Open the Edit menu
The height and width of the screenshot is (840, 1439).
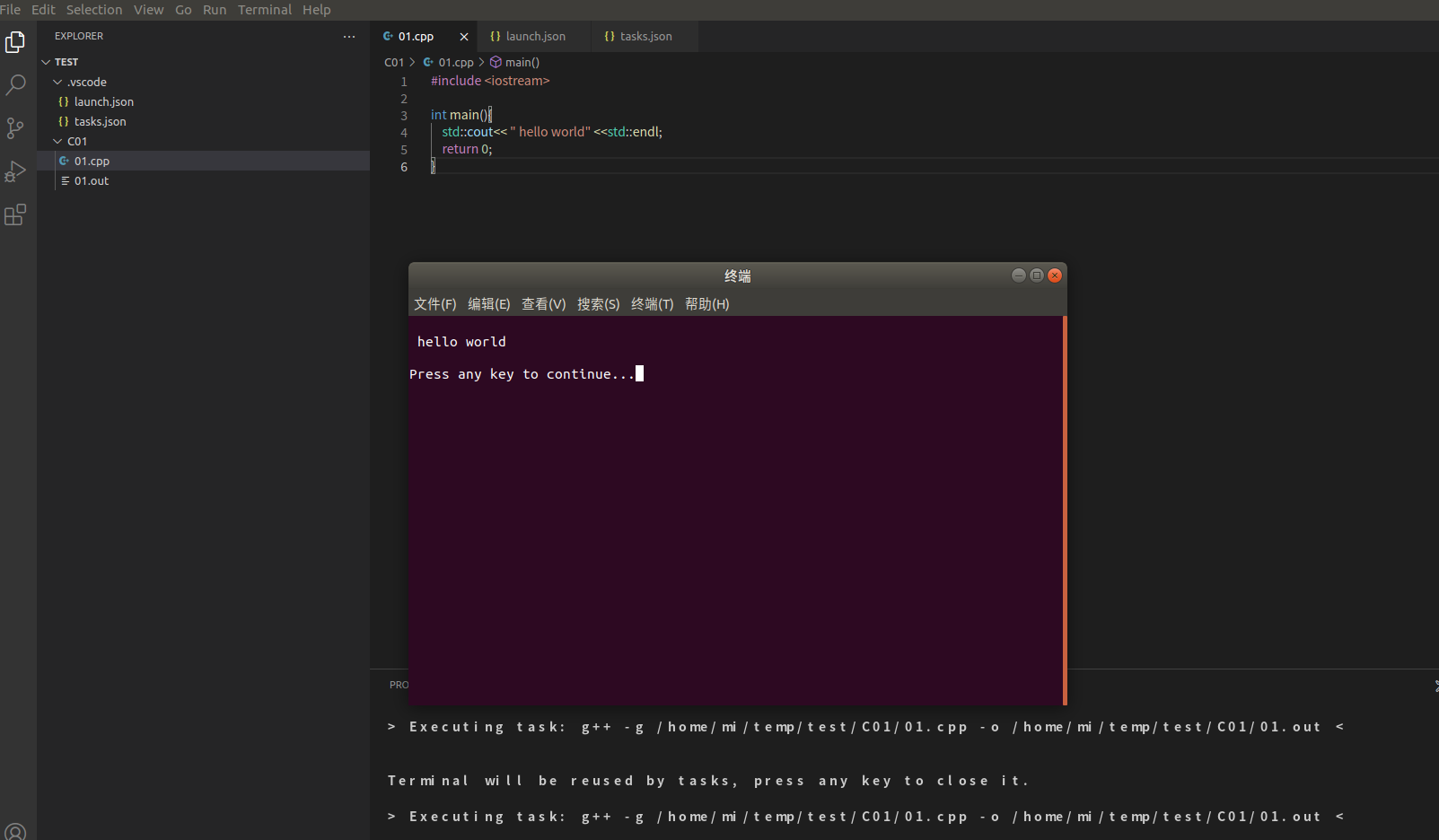[43, 10]
